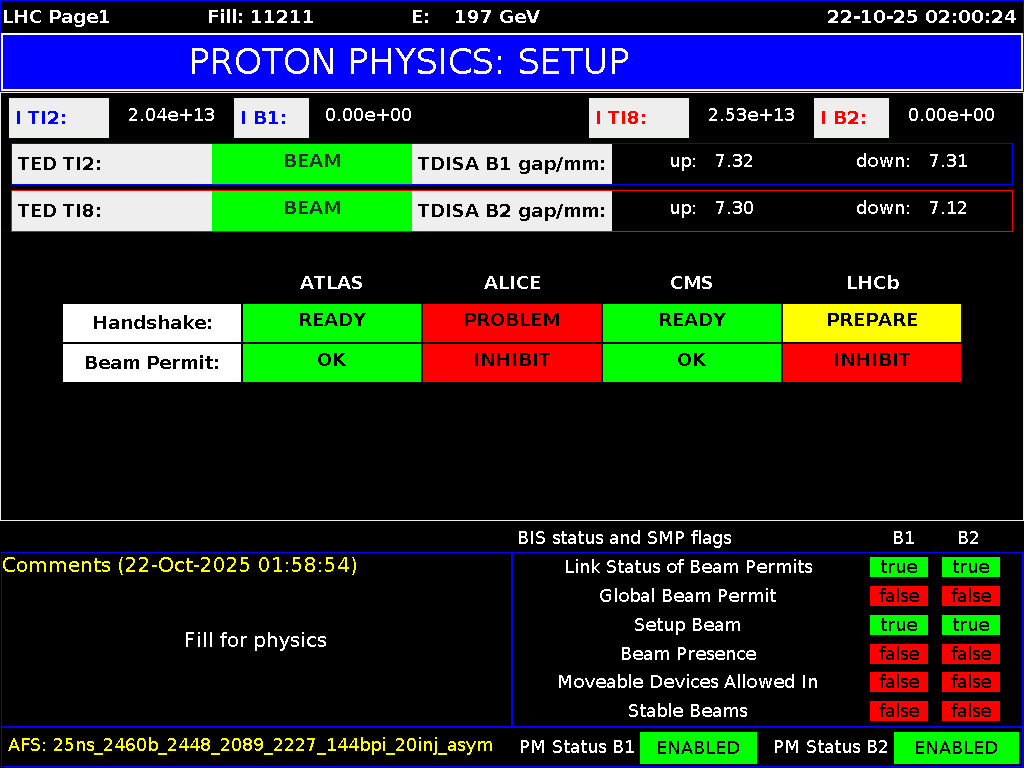The width and height of the screenshot is (1024, 768).
Task: Click the PM Status B2 ENABLED button
Action: (956, 747)
